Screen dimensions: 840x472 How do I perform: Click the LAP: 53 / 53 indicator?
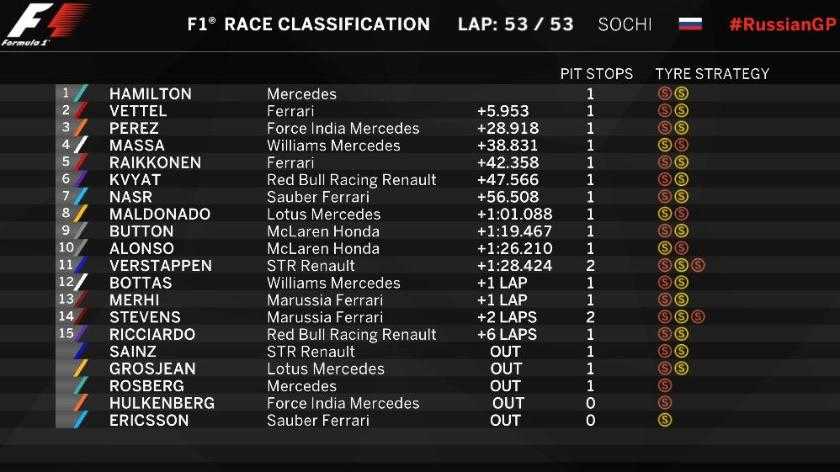click(516, 24)
